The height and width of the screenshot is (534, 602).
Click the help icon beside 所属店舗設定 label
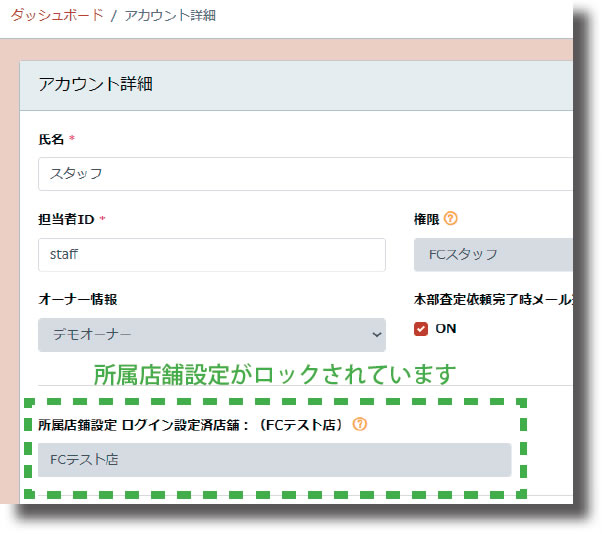pos(360,424)
